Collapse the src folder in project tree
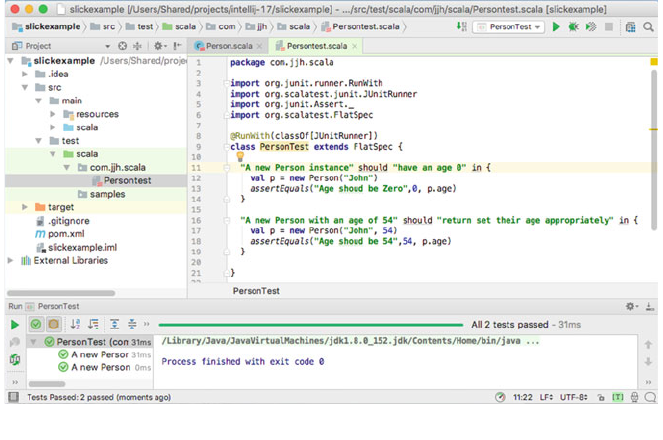The width and height of the screenshot is (663, 440). 26,87
